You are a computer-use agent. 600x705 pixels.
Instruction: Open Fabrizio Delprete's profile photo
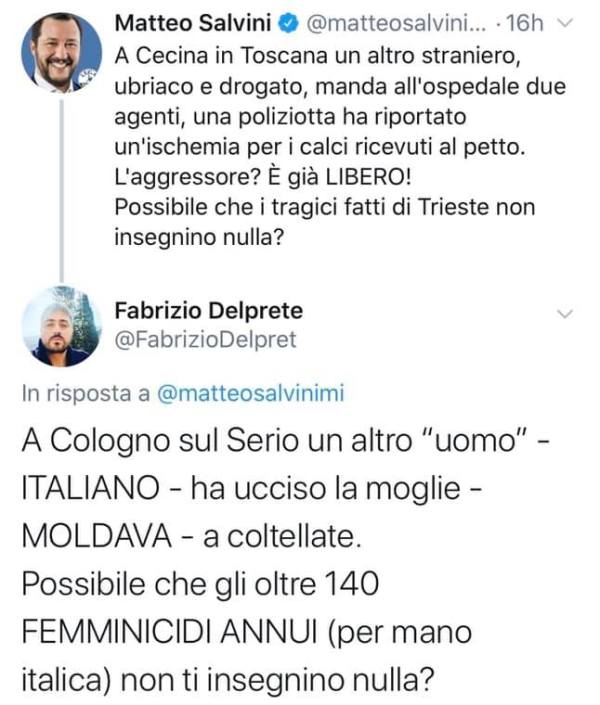coord(61,327)
